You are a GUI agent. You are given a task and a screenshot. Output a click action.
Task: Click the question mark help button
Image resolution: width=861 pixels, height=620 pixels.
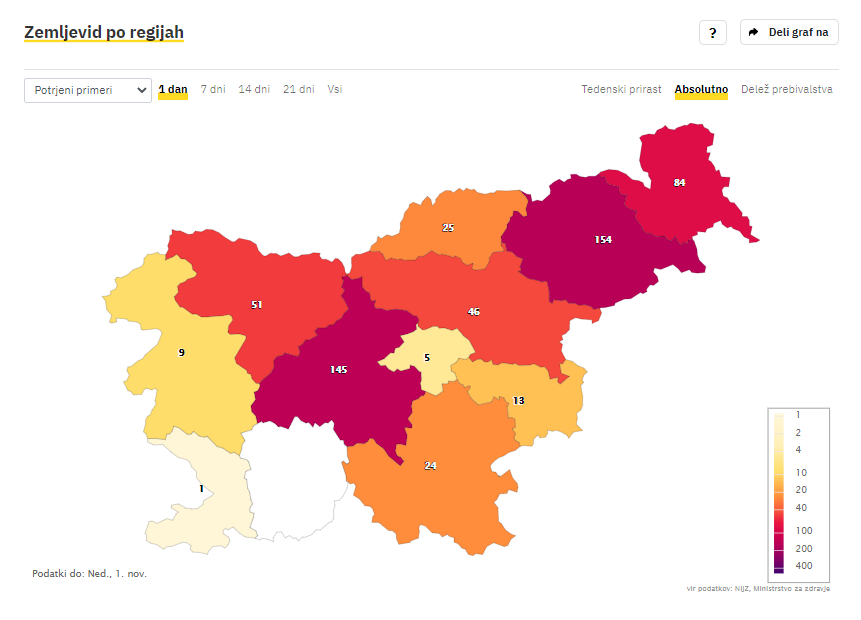[x=712, y=32]
